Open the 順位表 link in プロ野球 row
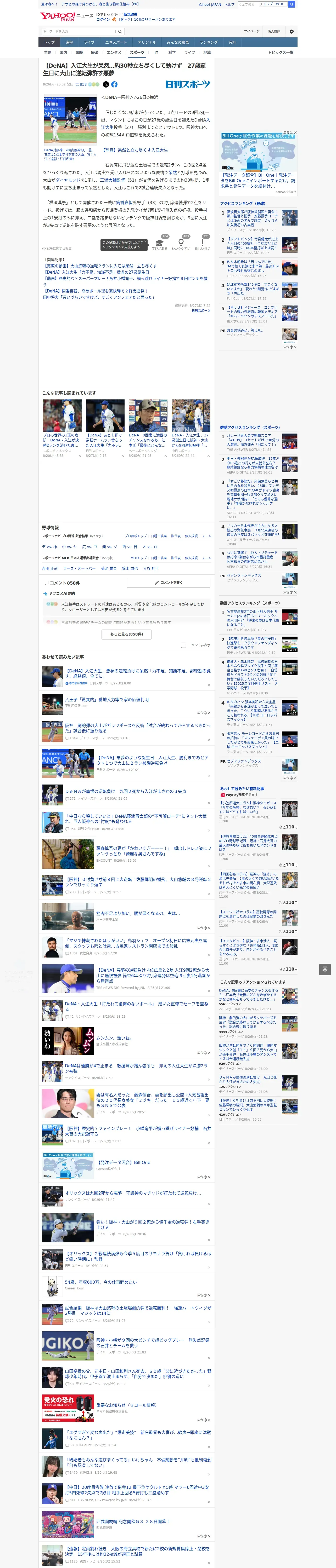This screenshot has width=336, height=1568. [176, 536]
